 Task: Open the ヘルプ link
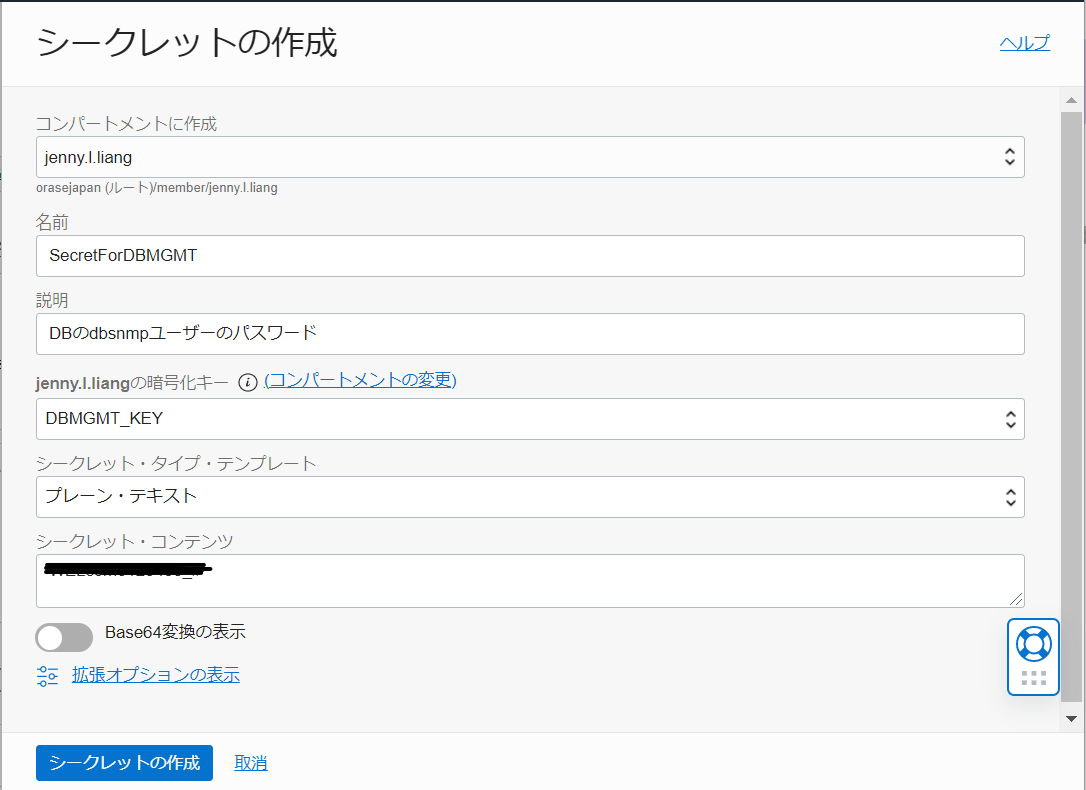coord(1024,43)
